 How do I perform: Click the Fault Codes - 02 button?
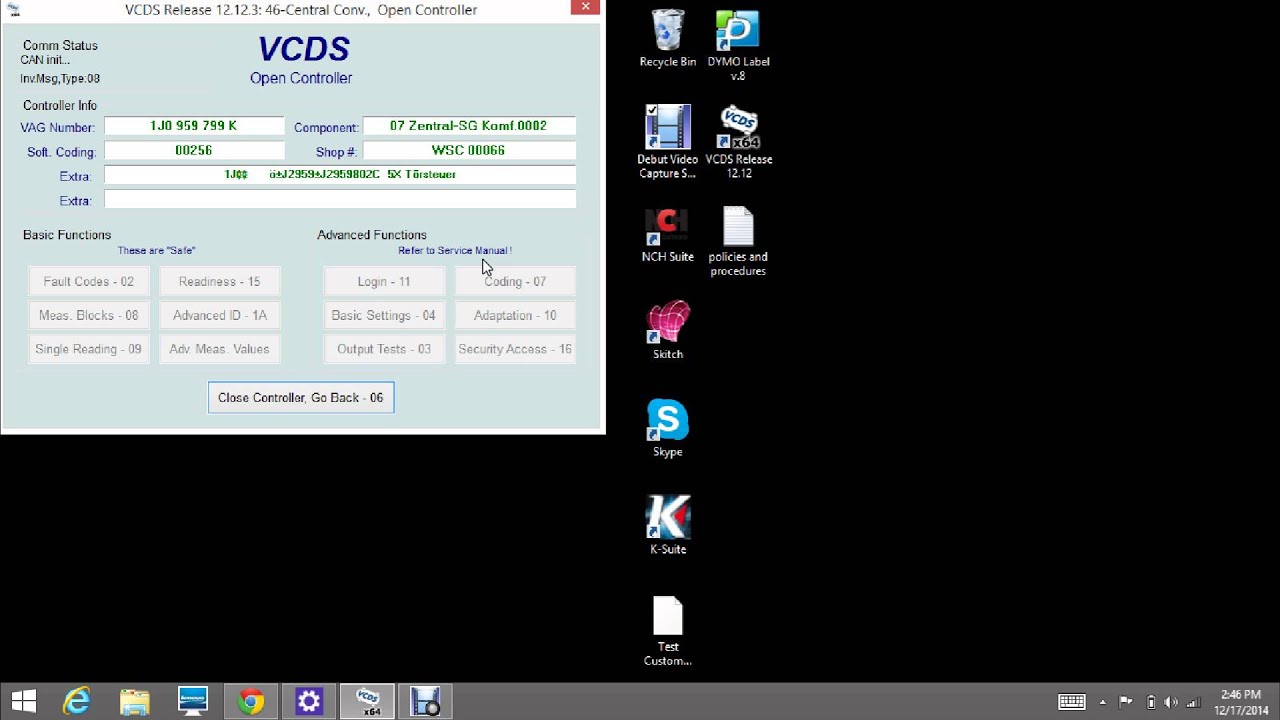tap(88, 281)
